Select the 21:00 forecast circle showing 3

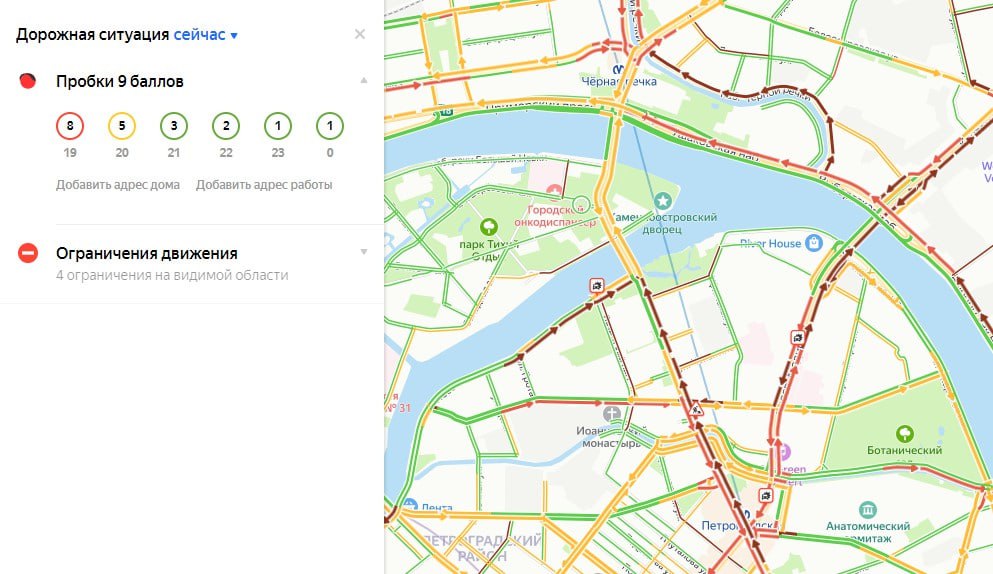point(174,127)
